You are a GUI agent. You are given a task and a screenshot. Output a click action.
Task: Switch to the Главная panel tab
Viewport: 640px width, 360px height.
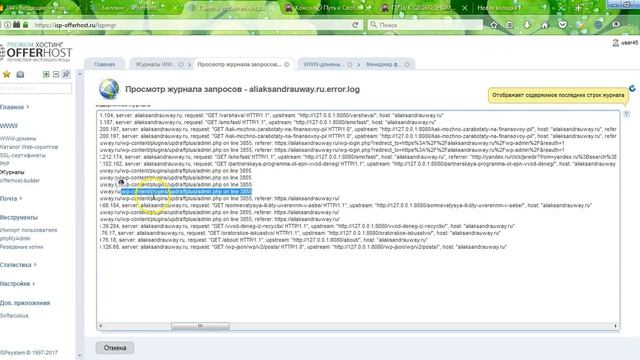tap(104, 64)
